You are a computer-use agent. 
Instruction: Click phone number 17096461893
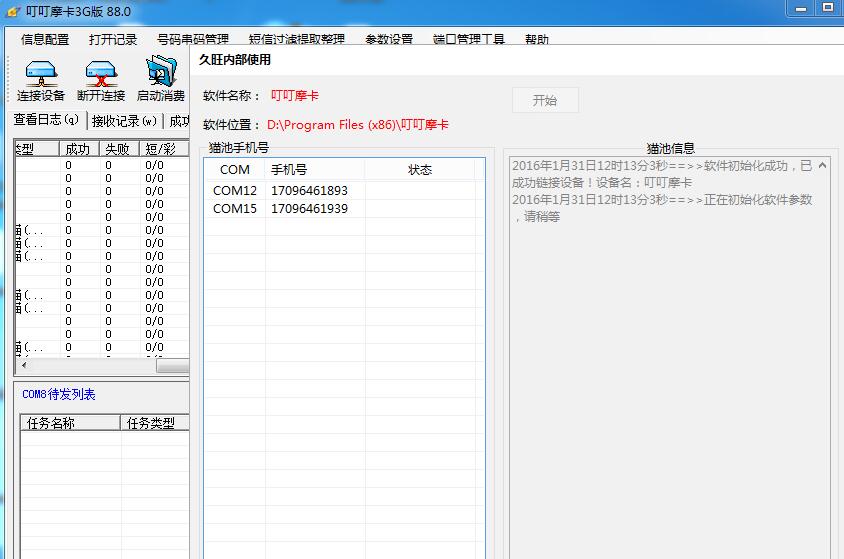309,190
